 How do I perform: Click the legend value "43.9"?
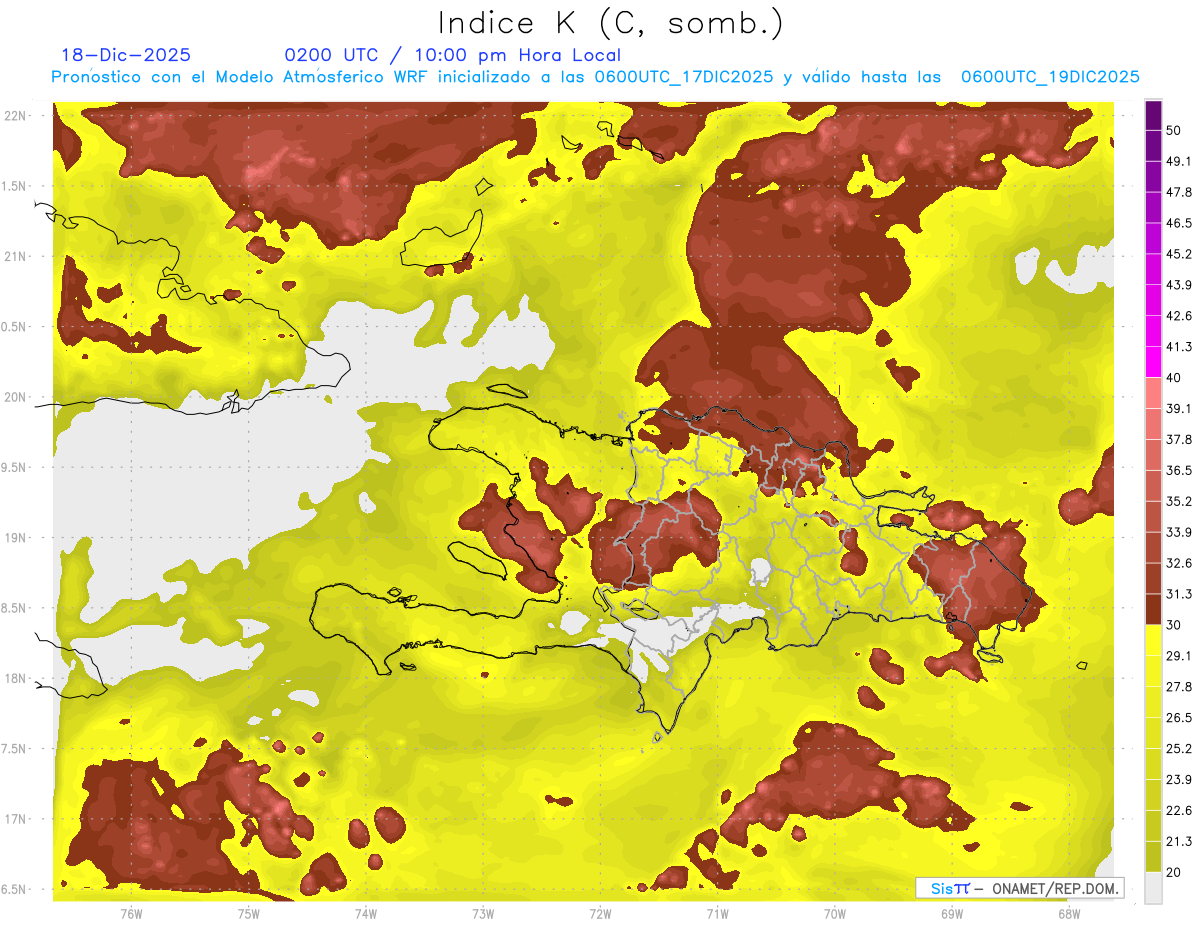1178,285
